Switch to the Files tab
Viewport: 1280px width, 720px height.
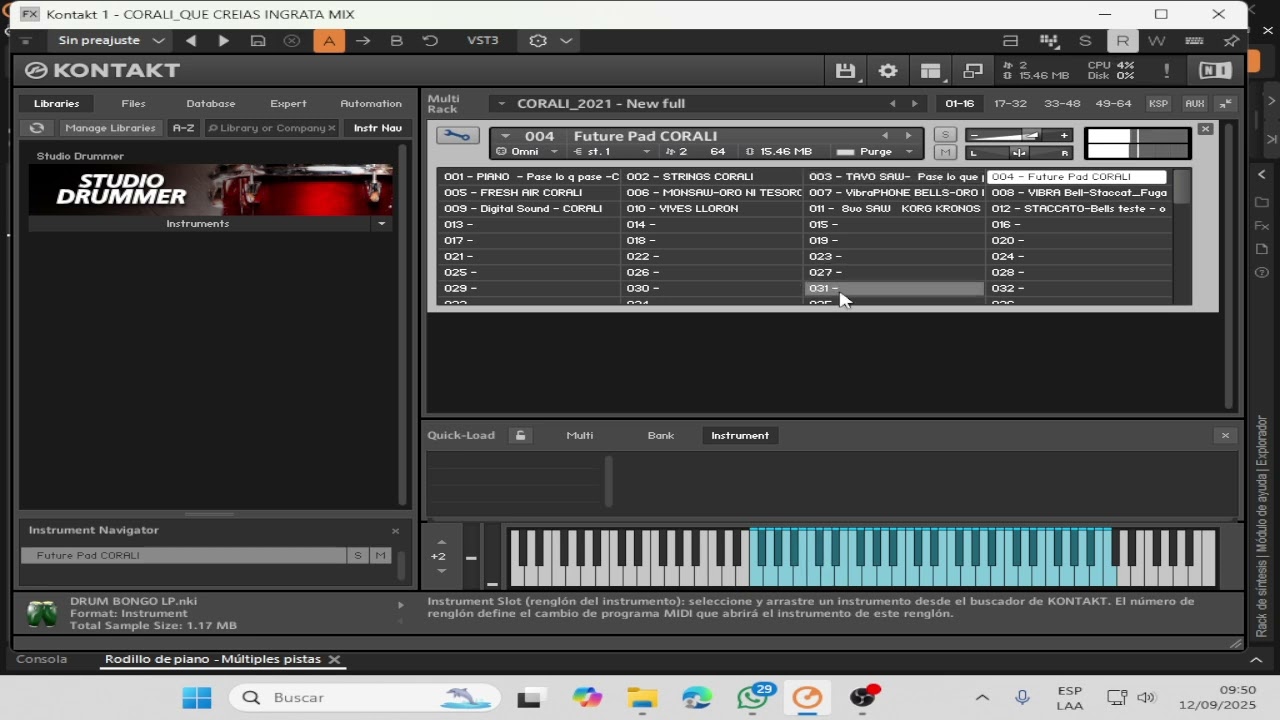point(133,104)
